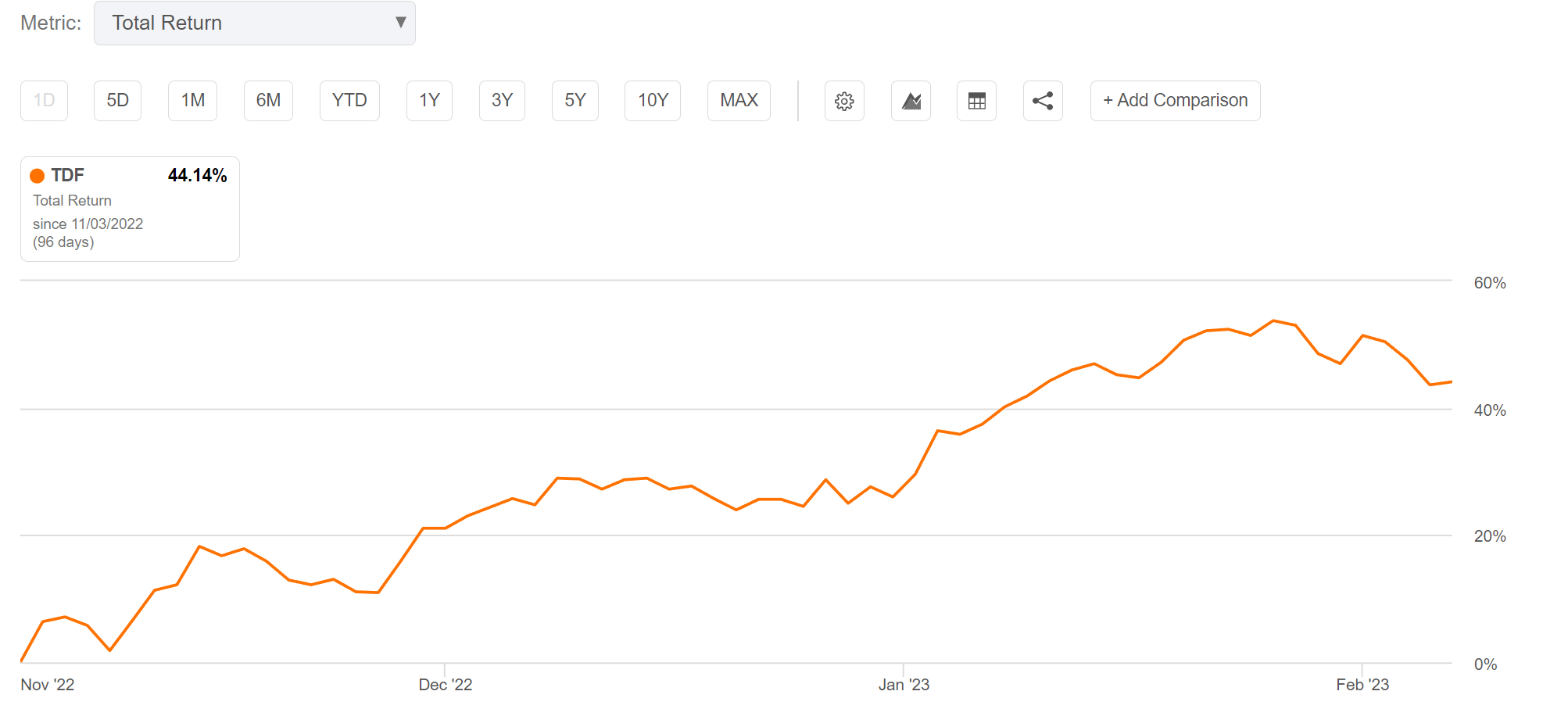This screenshot has height=727, width=1568.
Task: Switch to the 10Y time range
Action: [x=653, y=101]
